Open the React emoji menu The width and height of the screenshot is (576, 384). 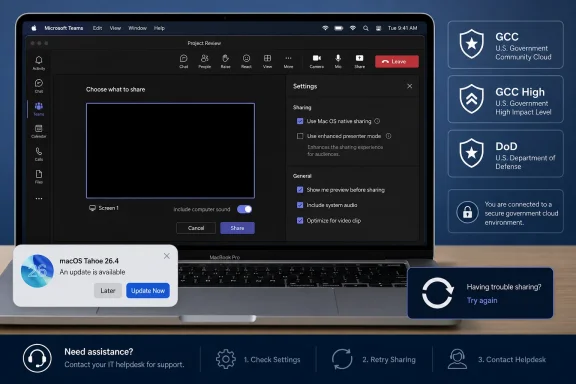[246, 61]
